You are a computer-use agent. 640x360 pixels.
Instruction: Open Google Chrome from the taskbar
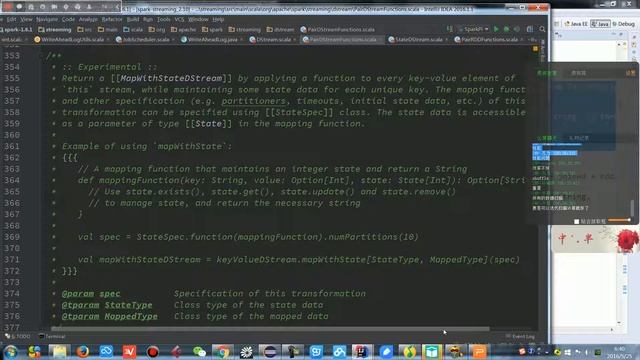[222, 351]
